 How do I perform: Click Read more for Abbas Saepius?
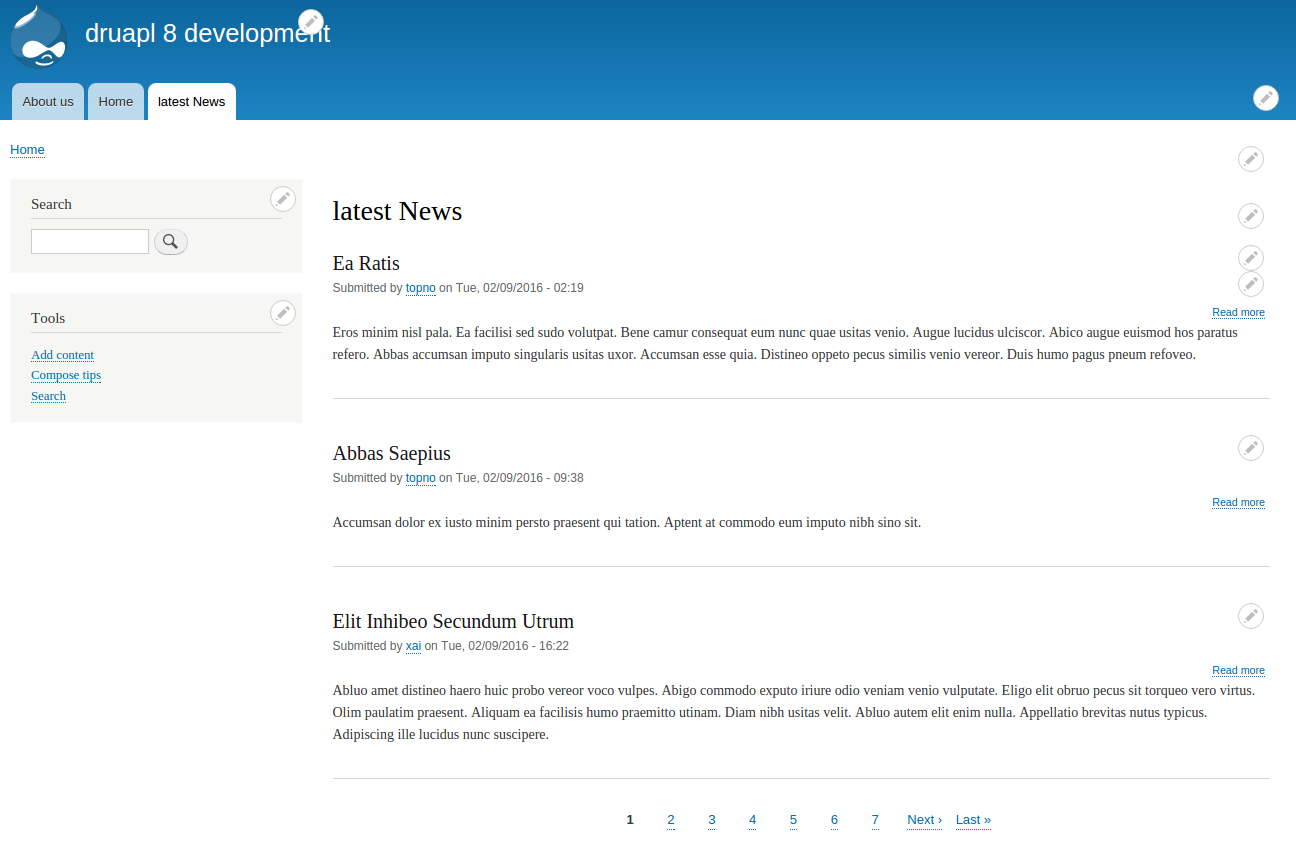pyautogui.click(x=1238, y=503)
